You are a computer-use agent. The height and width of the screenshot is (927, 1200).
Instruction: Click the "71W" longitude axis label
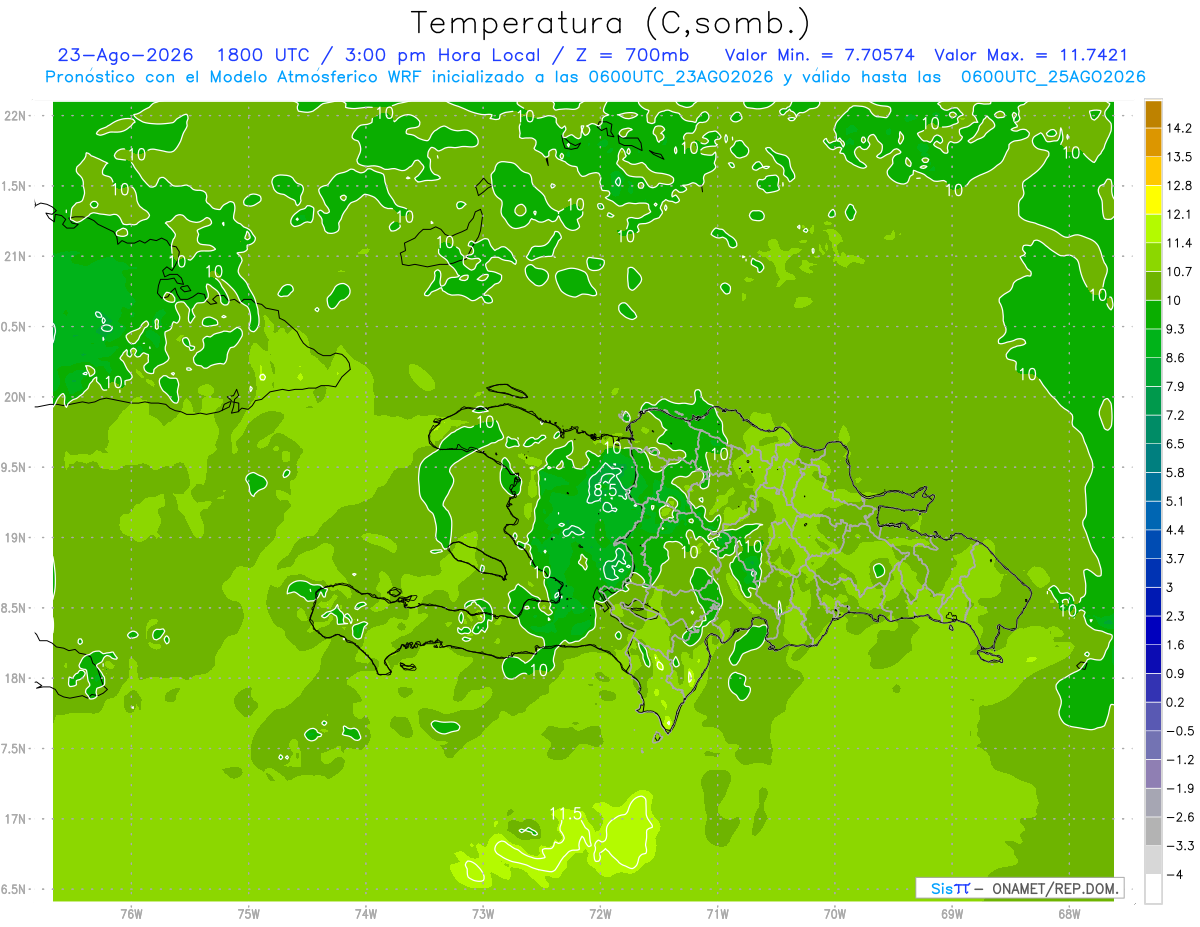(x=717, y=913)
